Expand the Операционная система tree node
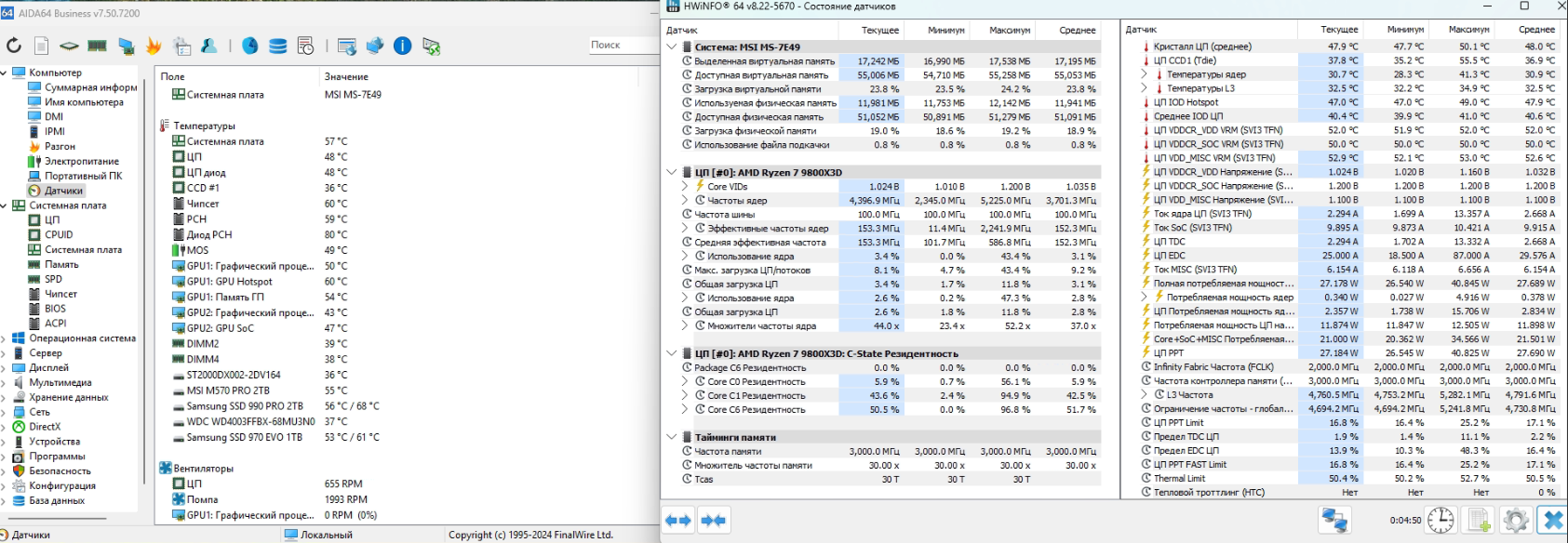The width and height of the screenshot is (1568, 543). point(4,338)
